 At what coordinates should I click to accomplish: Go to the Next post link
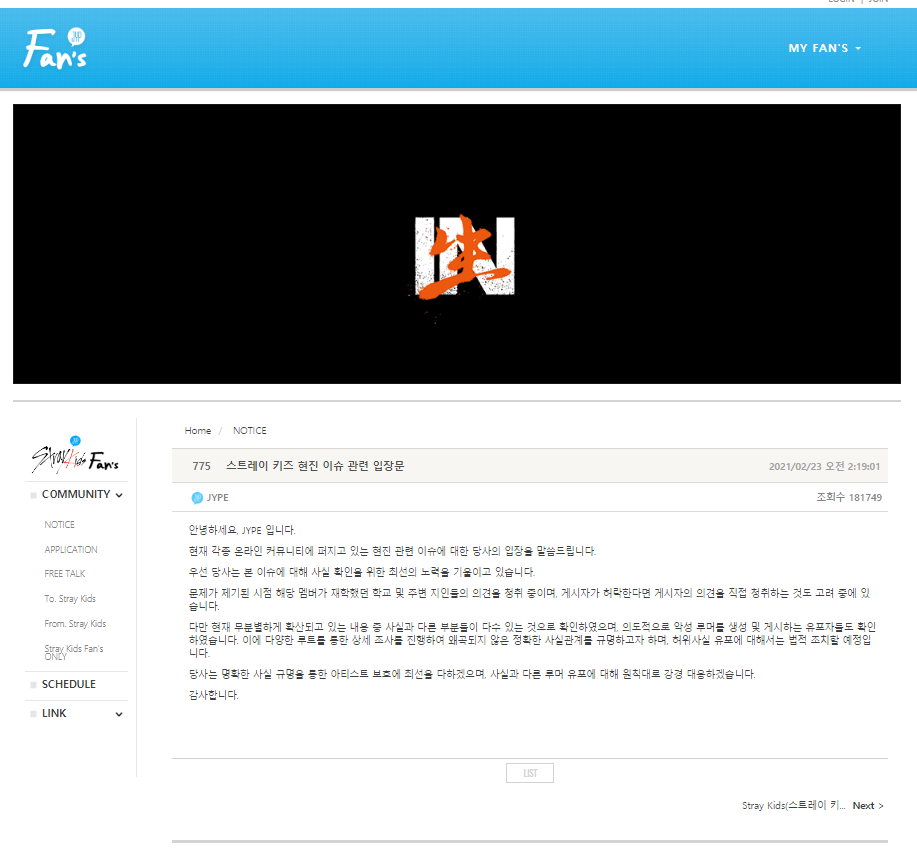(868, 806)
